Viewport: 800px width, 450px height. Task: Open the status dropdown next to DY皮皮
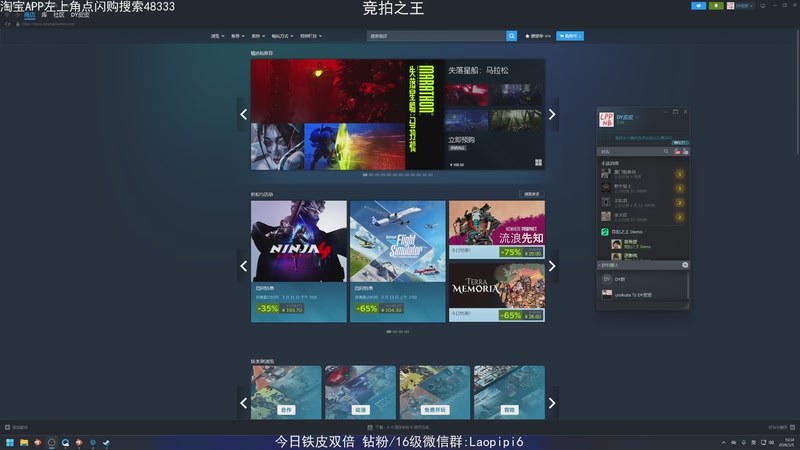(637, 117)
